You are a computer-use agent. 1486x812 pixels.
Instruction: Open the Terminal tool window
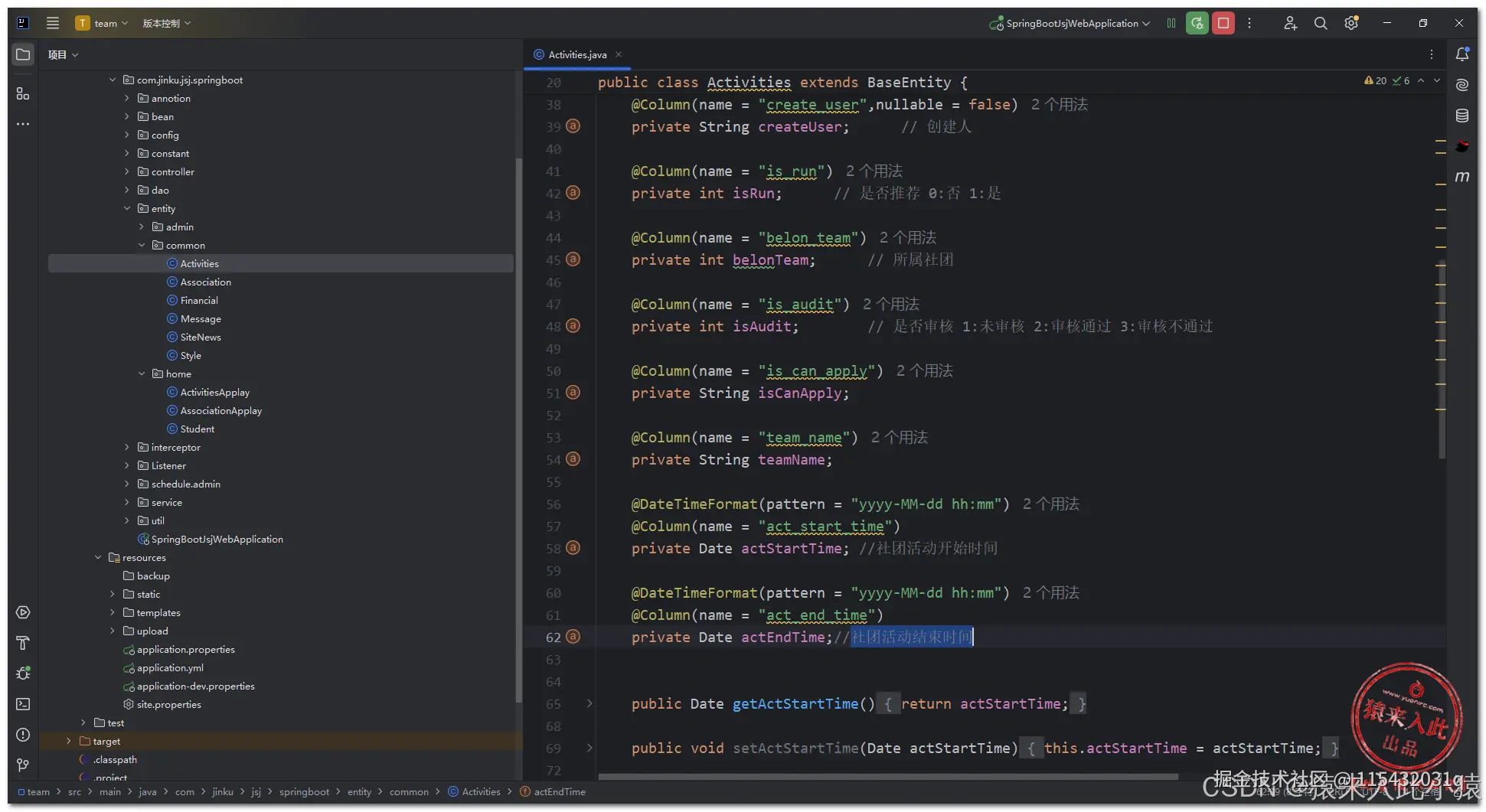23,704
